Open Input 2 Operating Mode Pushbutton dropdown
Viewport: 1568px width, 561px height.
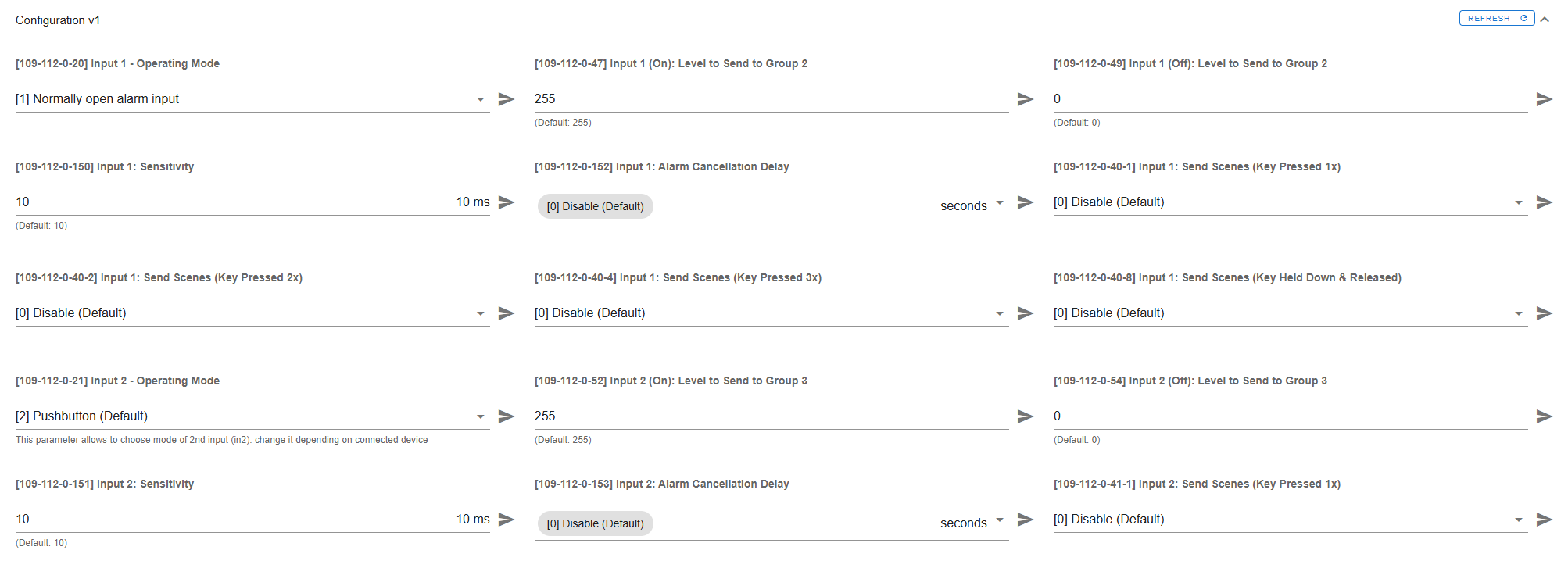[x=252, y=416]
